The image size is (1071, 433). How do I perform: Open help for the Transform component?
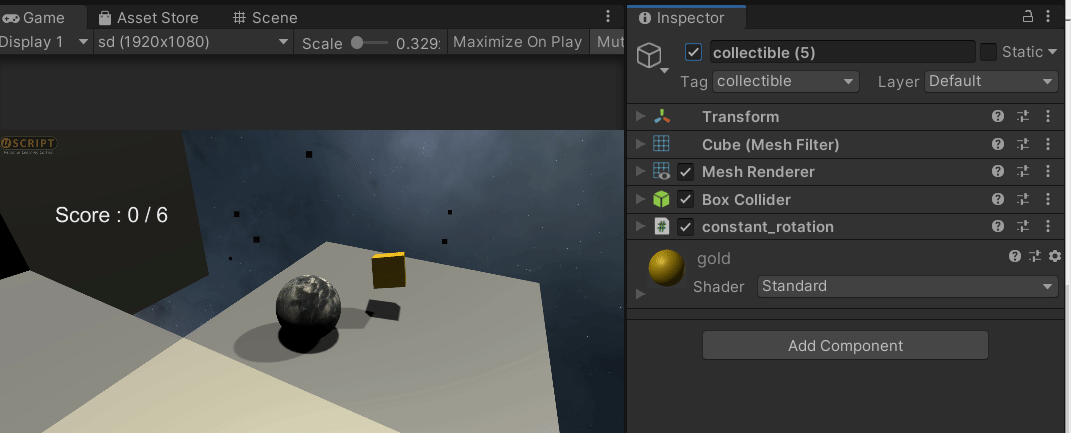998,117
